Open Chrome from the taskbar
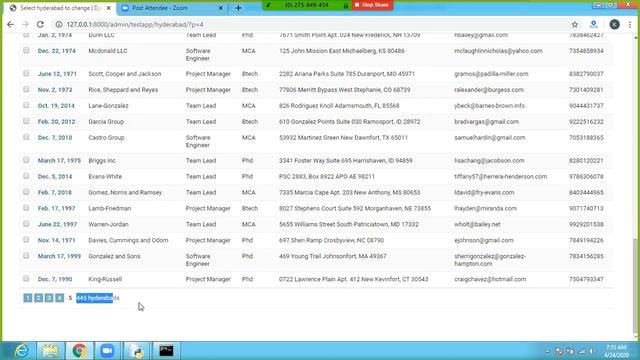This screenshot has width=640, height=360. coord(79,351)
